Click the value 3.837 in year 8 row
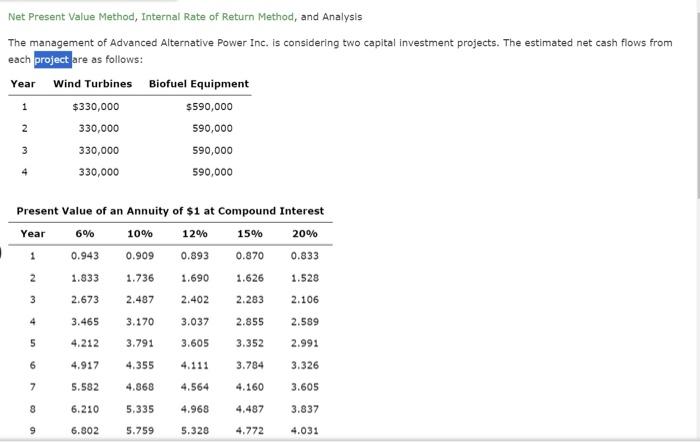Viewport: 700px width, 442px height. pos(305,409)
